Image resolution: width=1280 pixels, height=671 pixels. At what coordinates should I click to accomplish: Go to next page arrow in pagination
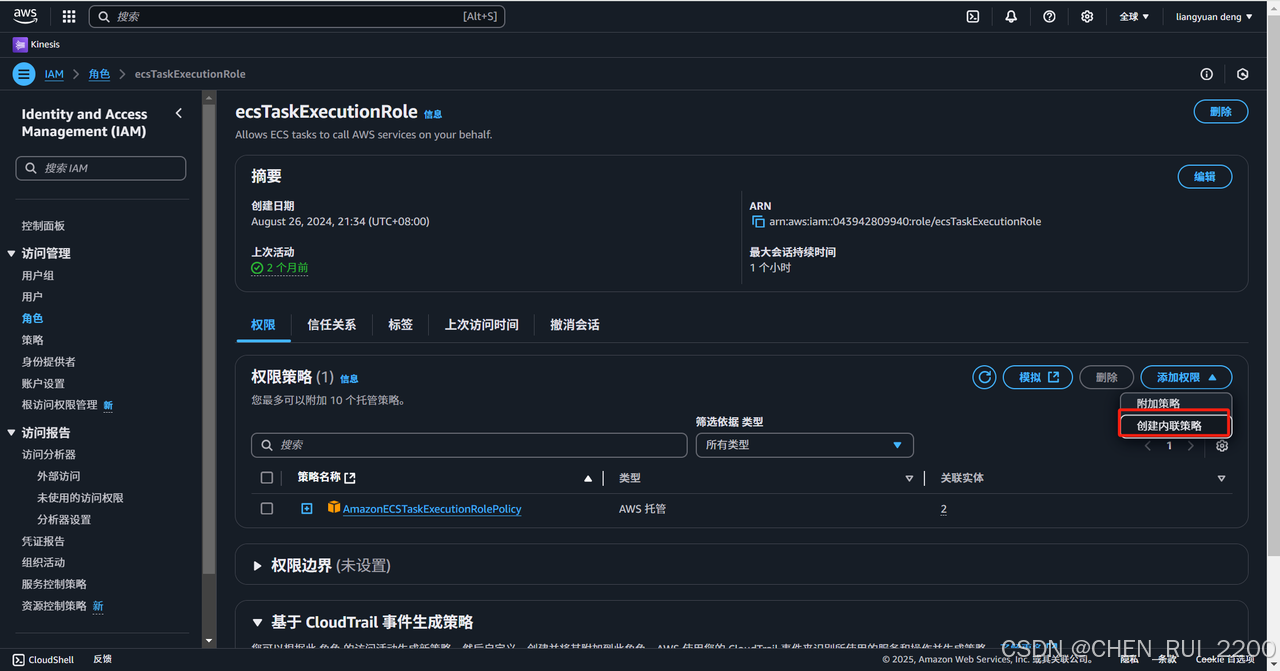point(1190,446)
